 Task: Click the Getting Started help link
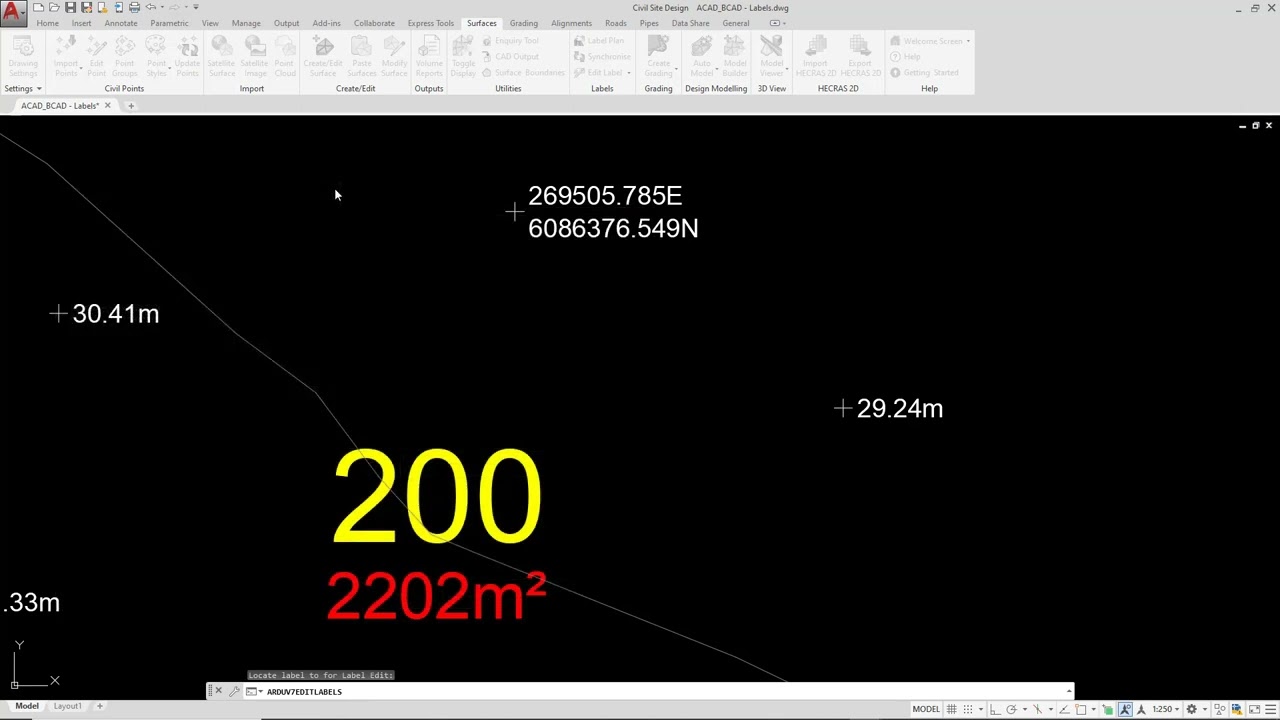[924, 72]
